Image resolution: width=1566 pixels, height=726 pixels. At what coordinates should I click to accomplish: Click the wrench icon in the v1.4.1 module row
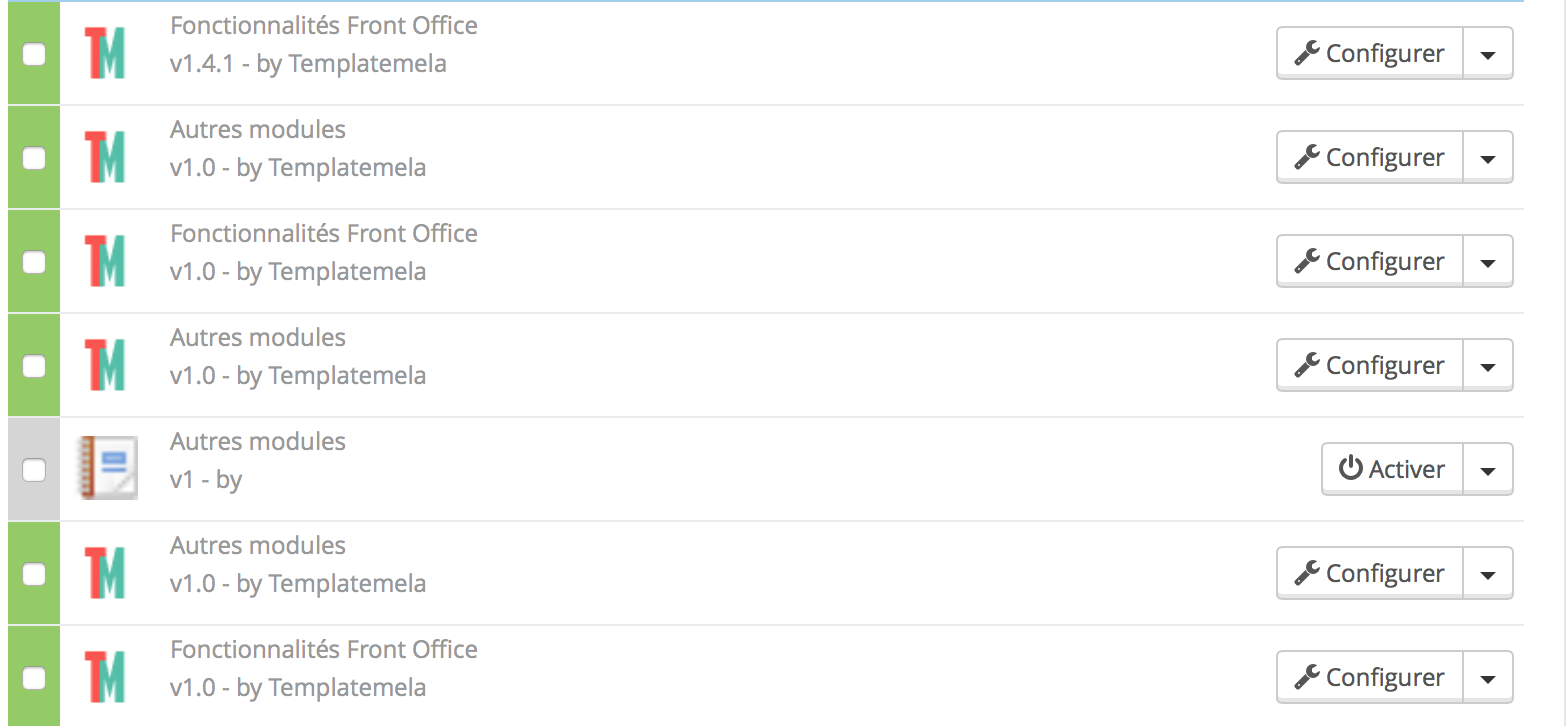pos(1307,53)
